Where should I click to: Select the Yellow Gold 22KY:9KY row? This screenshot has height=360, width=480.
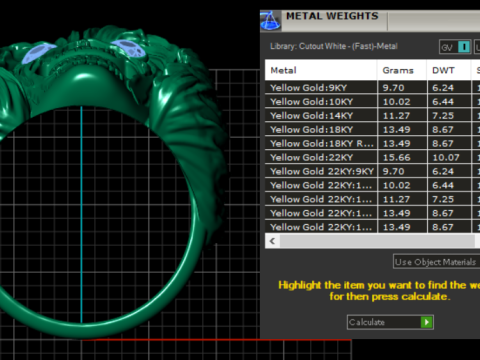372,171
